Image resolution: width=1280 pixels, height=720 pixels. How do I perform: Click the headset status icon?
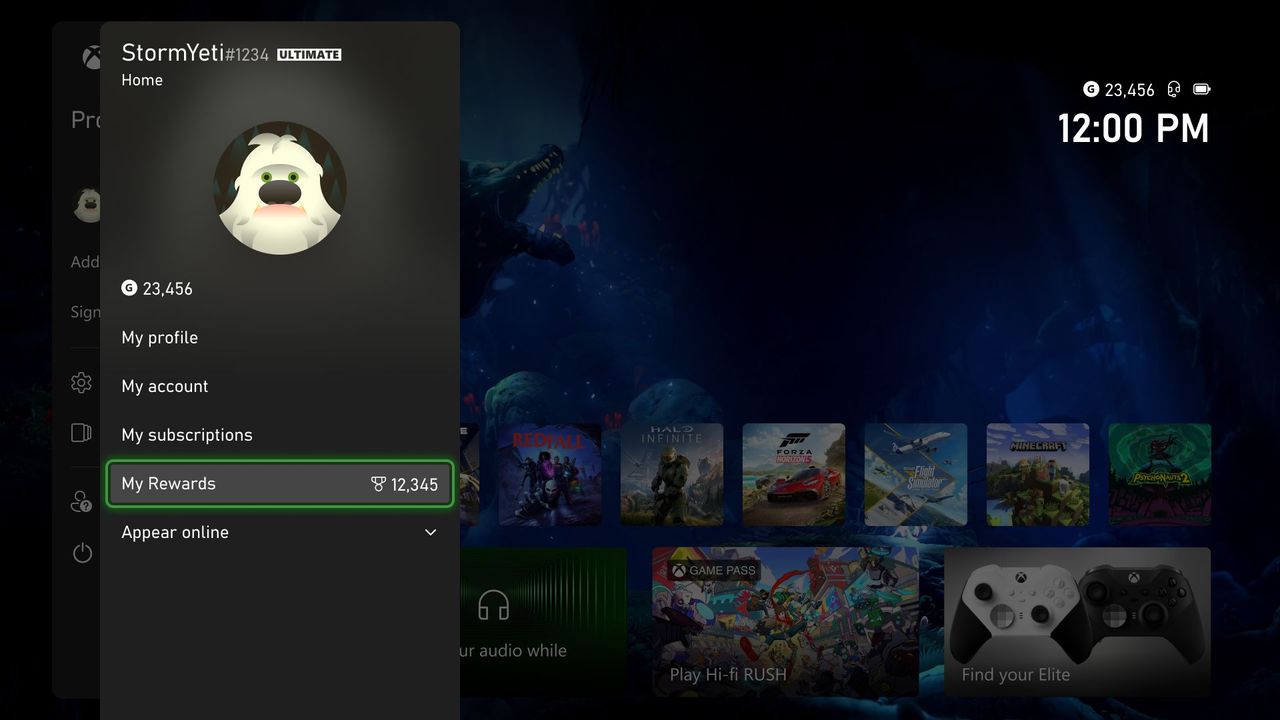[1174, 89]
